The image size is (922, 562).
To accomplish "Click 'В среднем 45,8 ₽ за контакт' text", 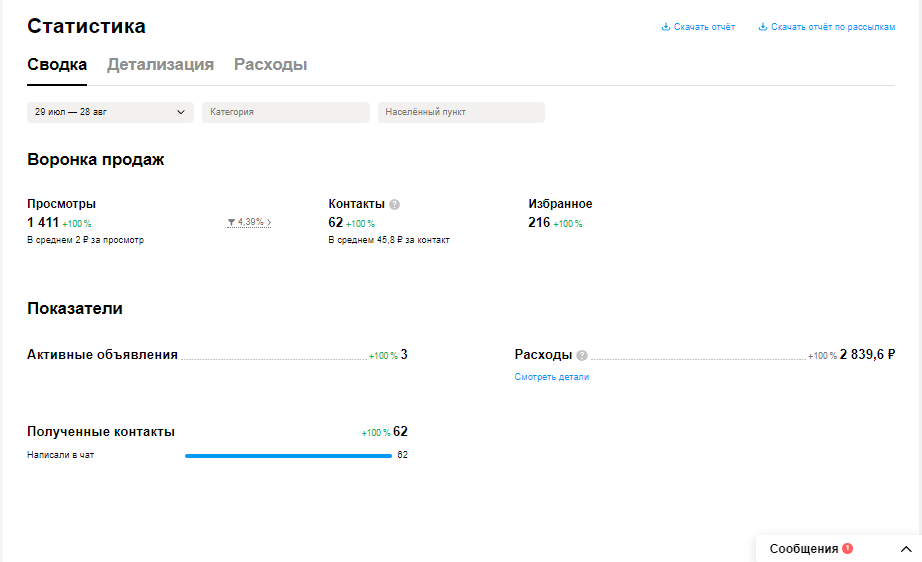I will tap(389, 240).
